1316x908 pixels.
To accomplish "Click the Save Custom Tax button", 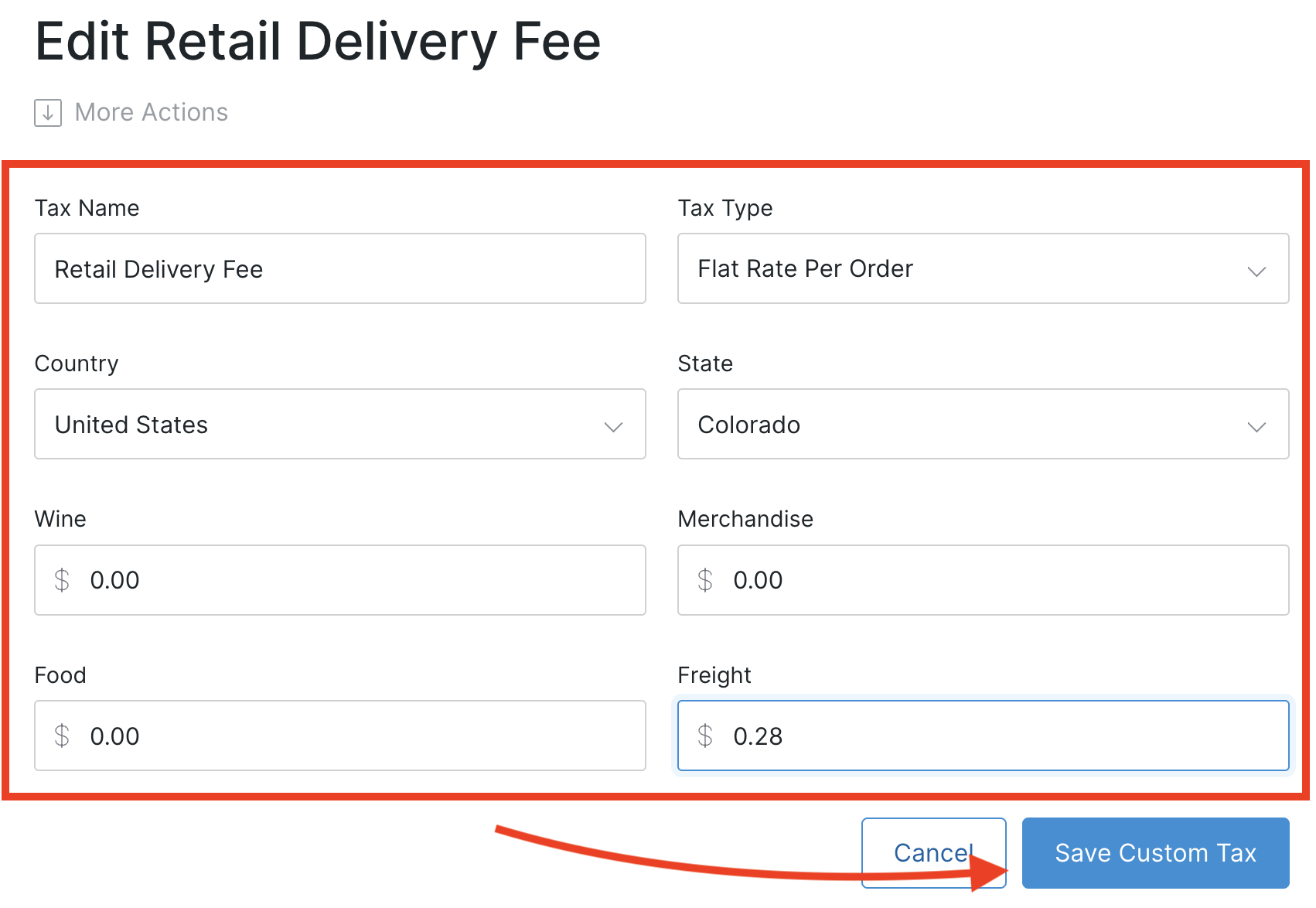I will [1155, 853].
